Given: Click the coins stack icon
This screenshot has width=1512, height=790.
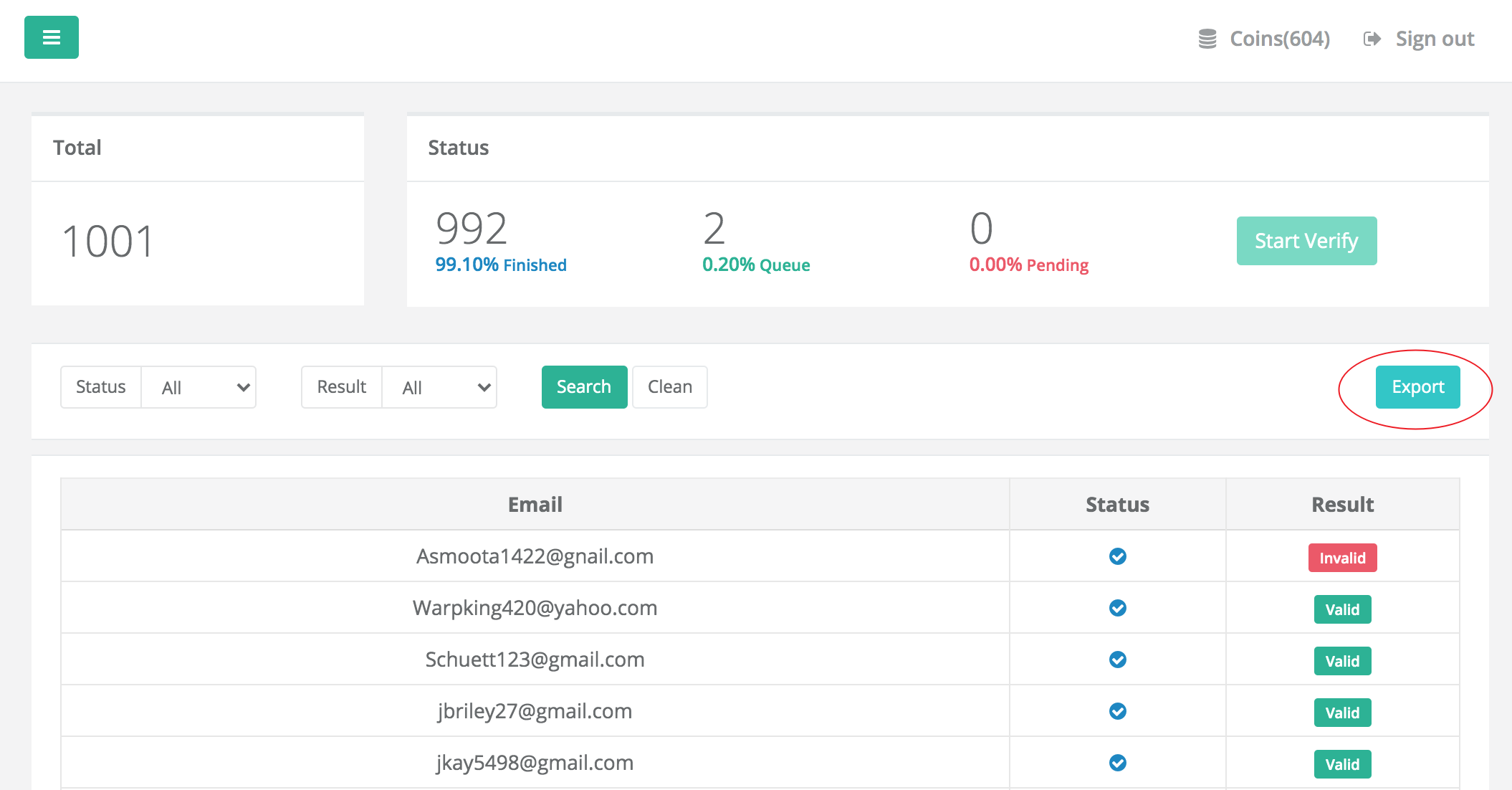Looking at the screenshot, I should pos(1207,39).
